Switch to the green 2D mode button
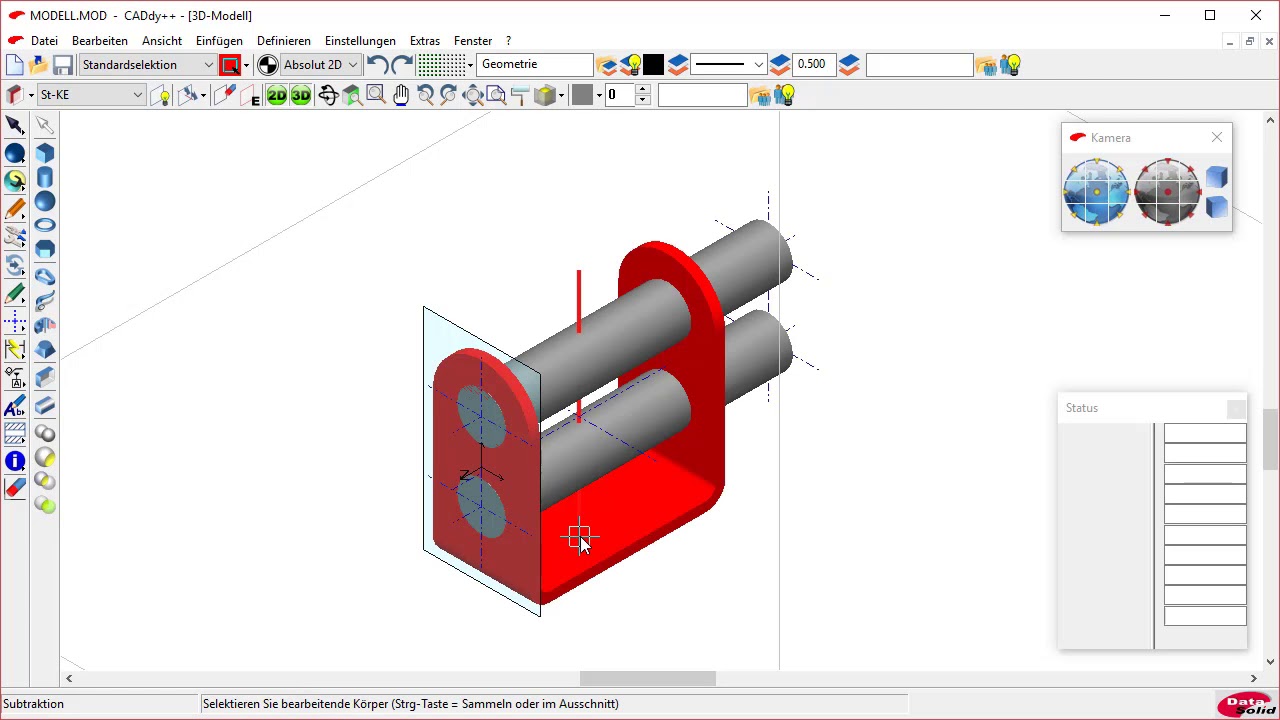Screen dimensions: 1280x720 pyautogui.click(x=277, y=96)
